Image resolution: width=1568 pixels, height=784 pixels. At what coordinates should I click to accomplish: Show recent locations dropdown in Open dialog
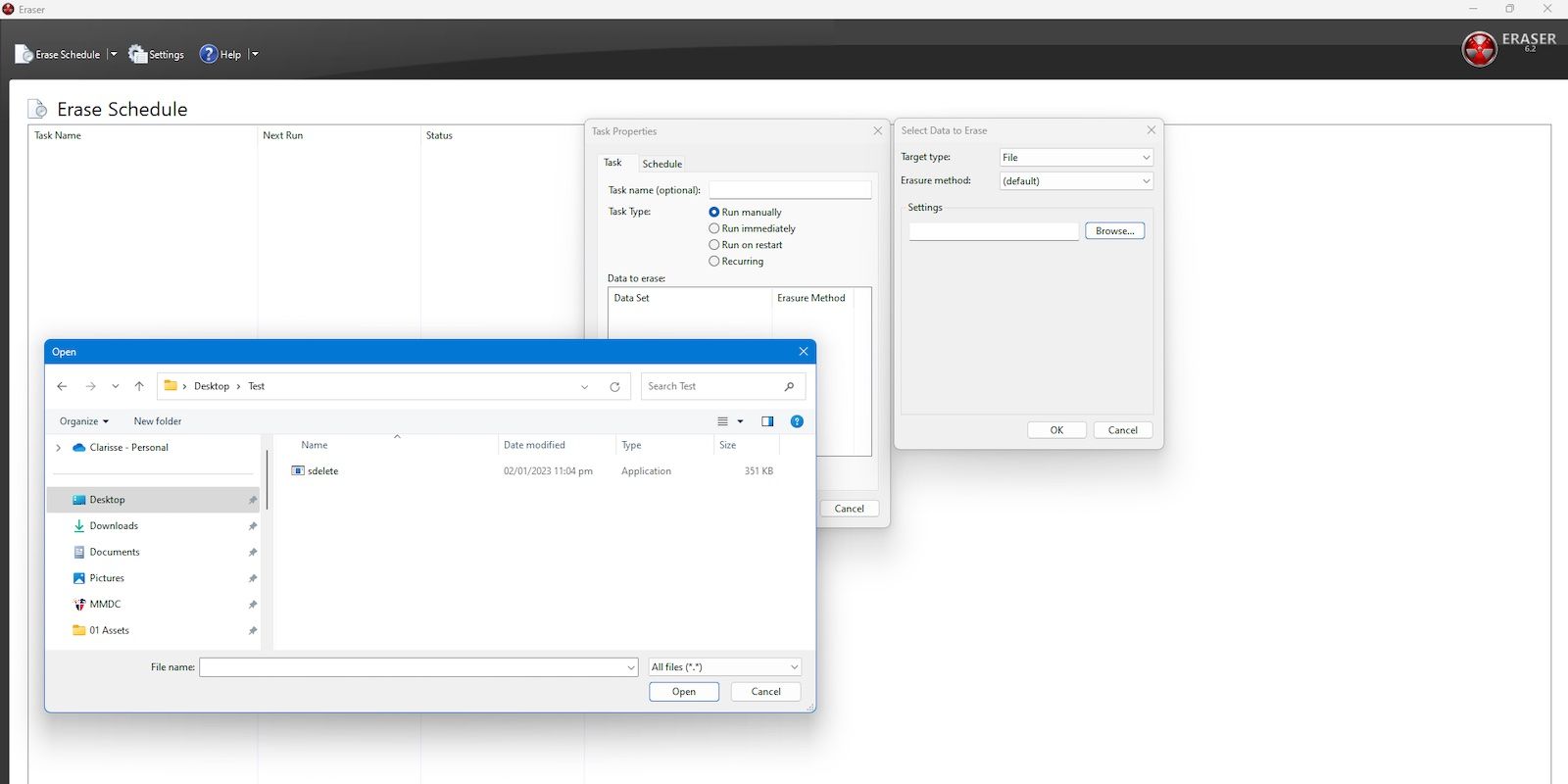pos(116,386)
